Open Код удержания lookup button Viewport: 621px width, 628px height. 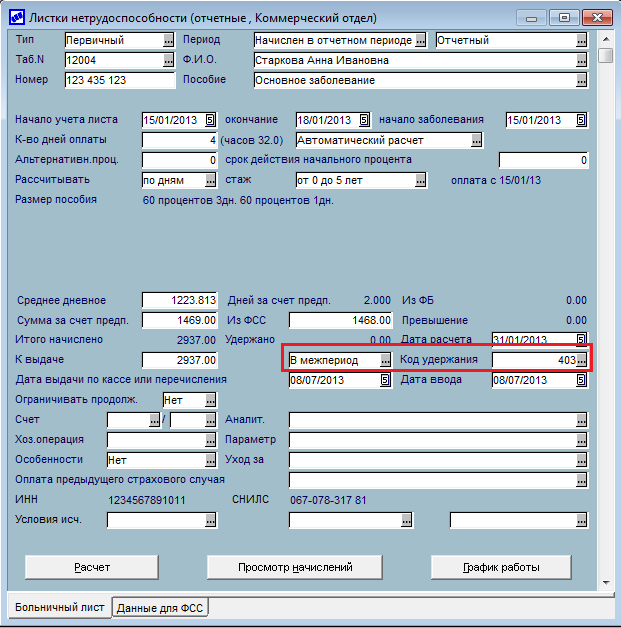[x=581, y=360]
